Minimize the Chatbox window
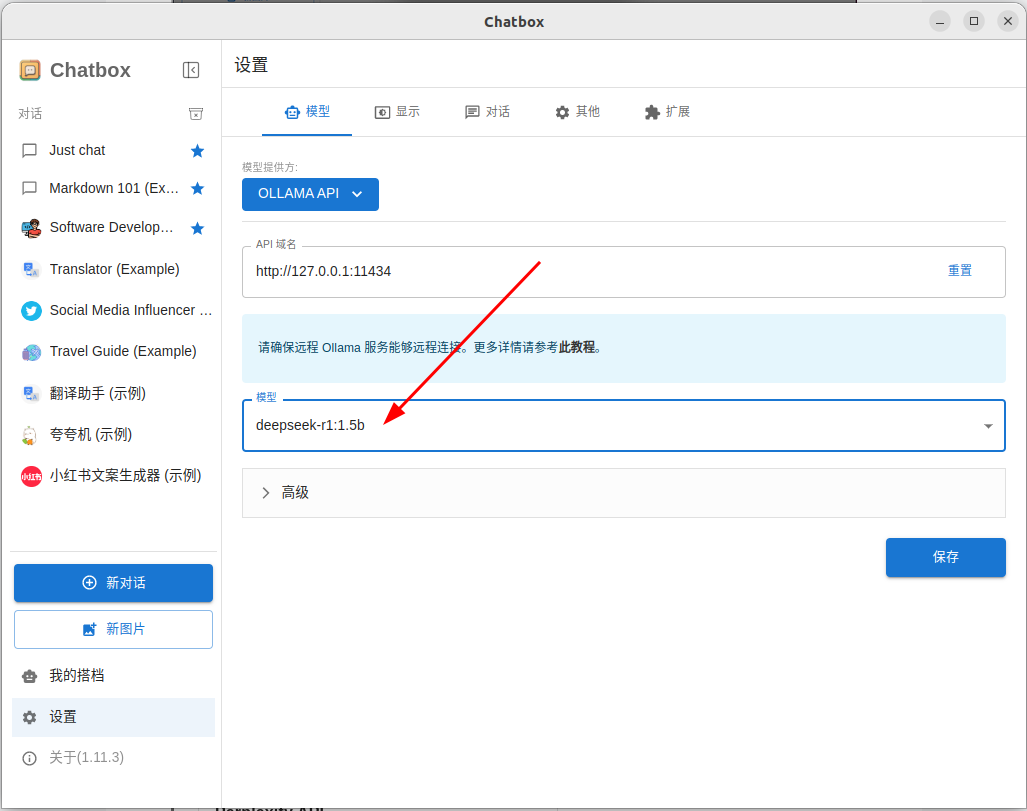This screenshot has height=811, width=1027. [x=940, y=22]
